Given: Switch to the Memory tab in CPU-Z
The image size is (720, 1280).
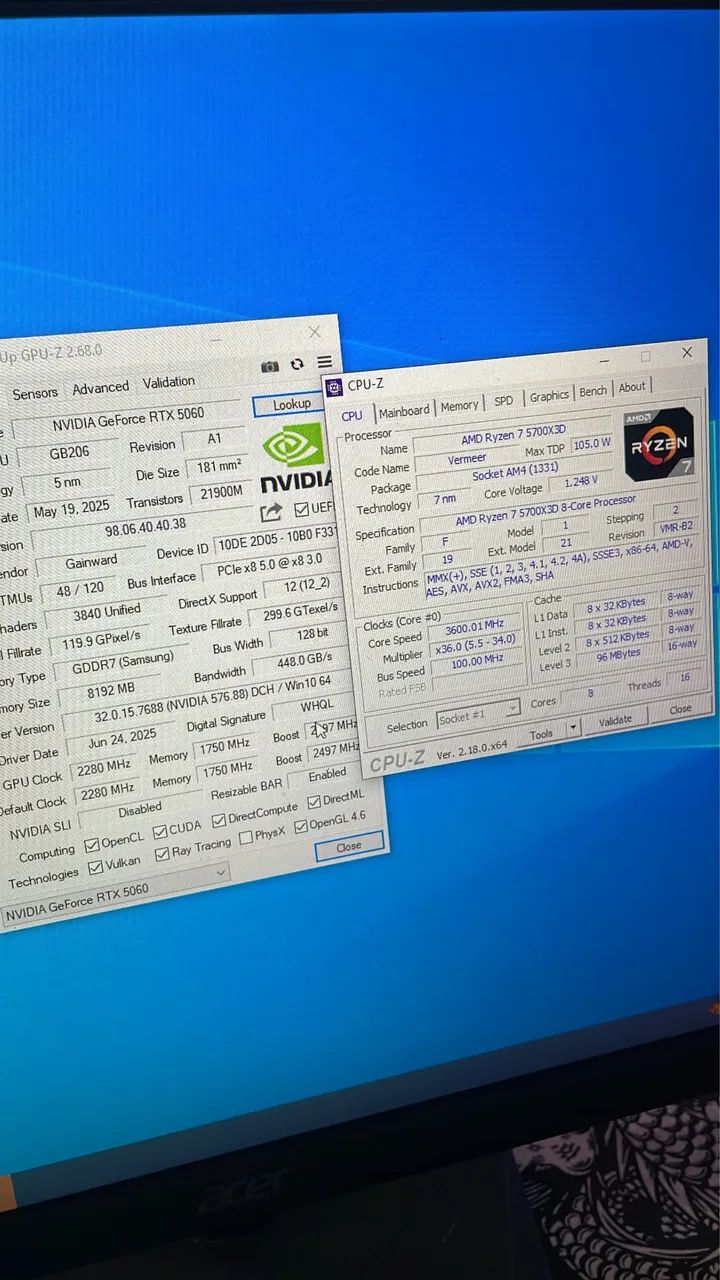Looking at the screenshot, I should [460, 406].
